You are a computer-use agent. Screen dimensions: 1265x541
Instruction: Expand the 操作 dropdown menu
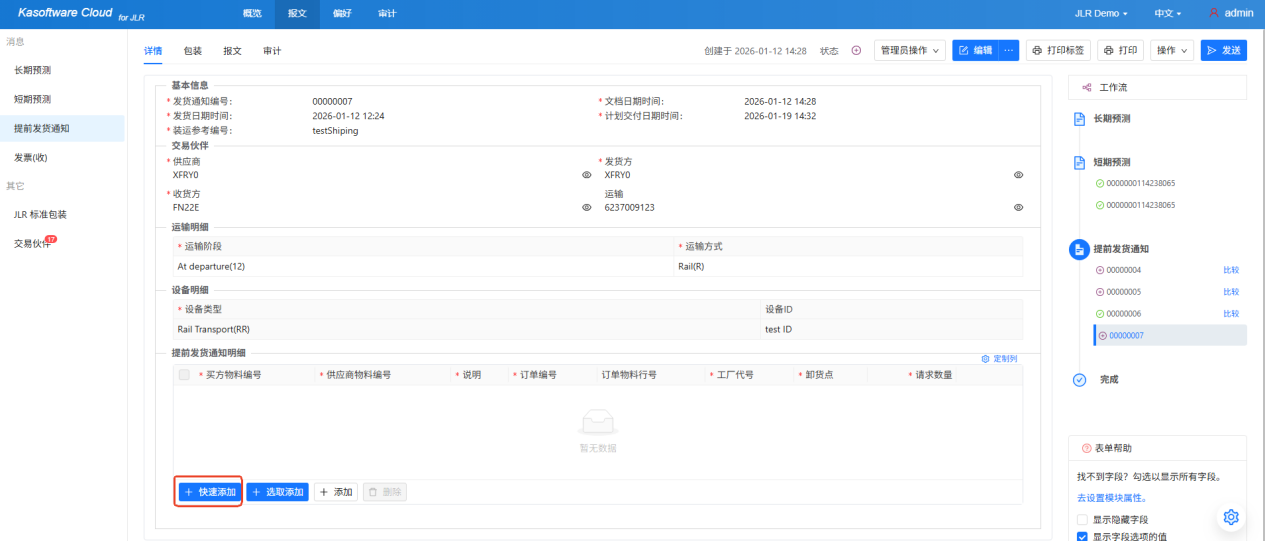pos(1172,50)
